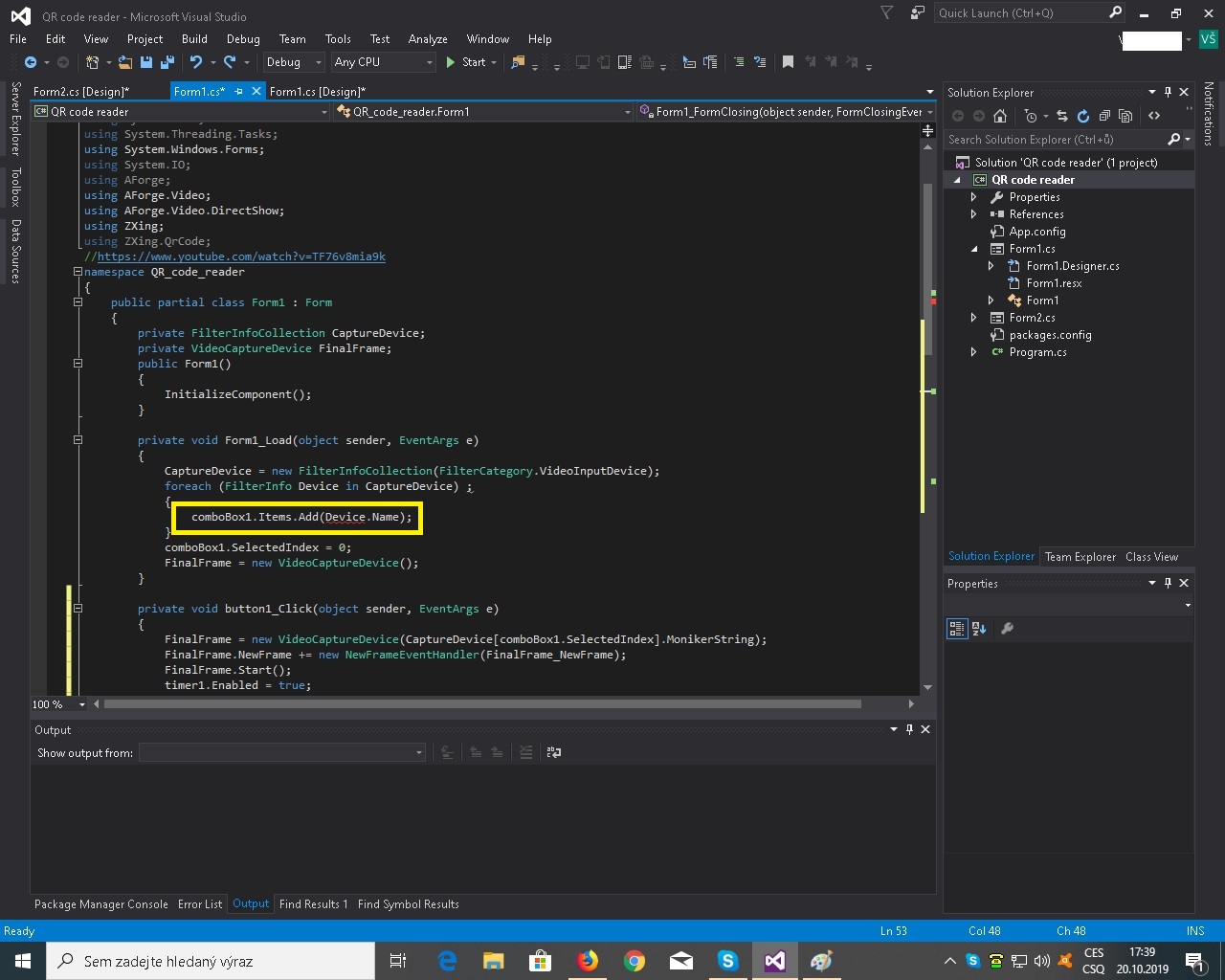The image size is (1225, 980).
Task: Click the Save All toolbar icon
Action: click(x=167, y=62)
